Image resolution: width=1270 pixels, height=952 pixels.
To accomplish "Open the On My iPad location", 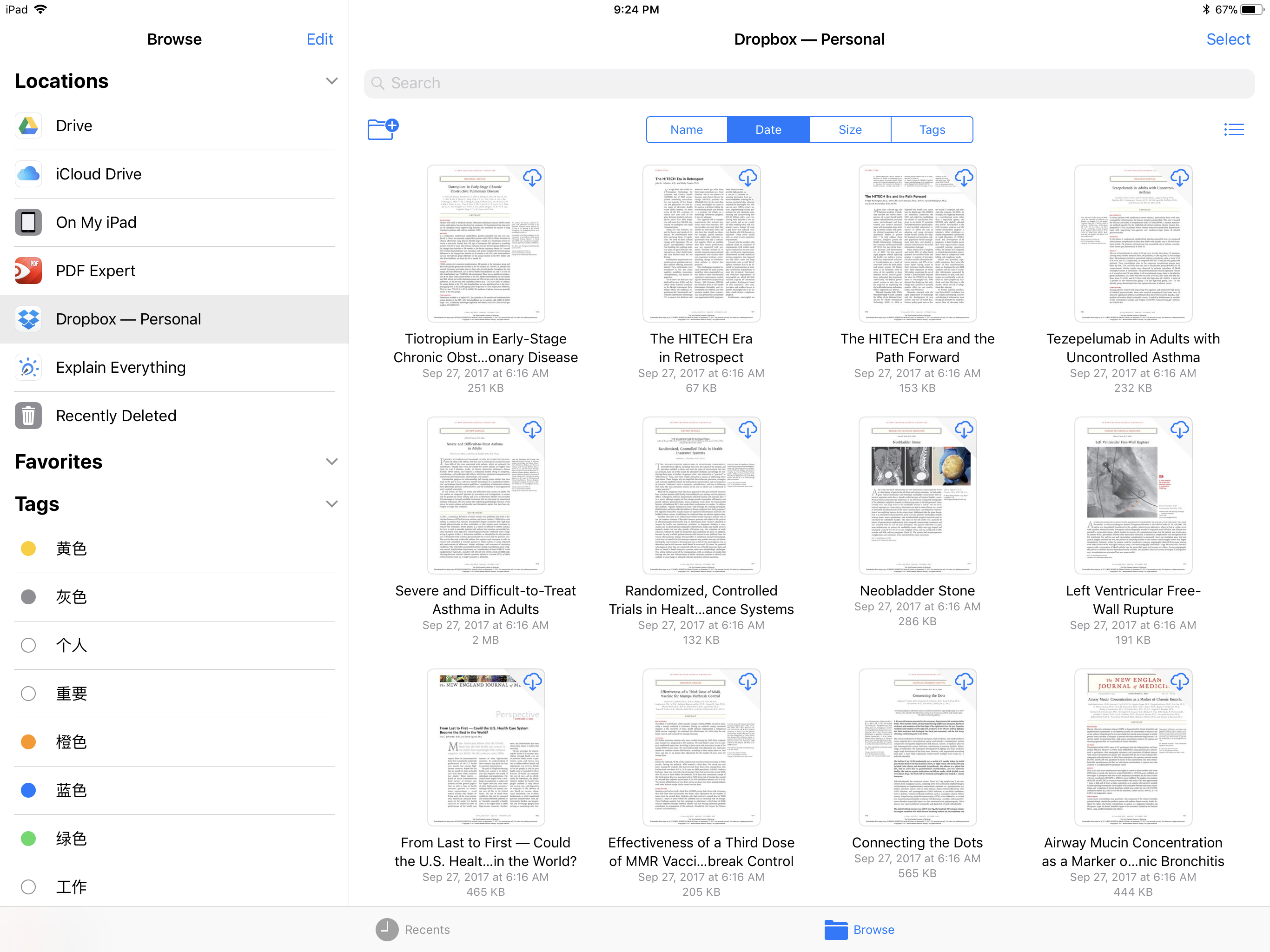I will tap(174, 222).
